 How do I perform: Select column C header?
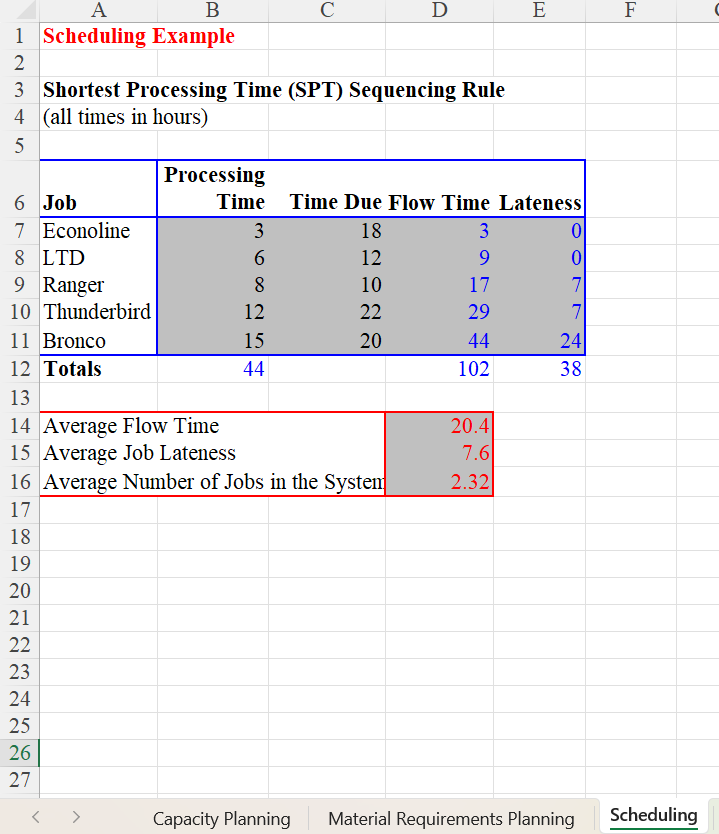click(x=327, y=11)
